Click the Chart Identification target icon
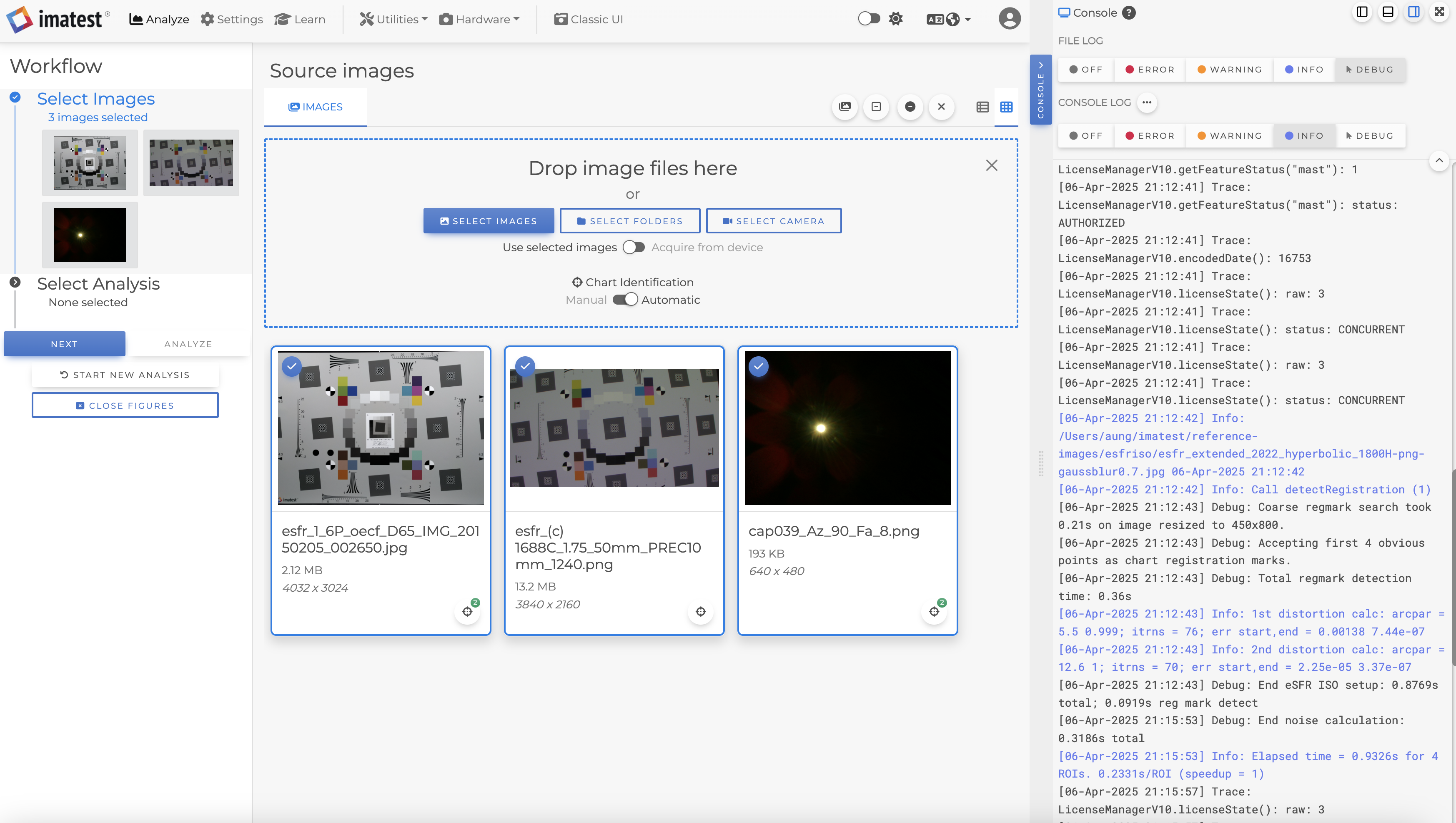This screenshot has width=1456, height=823. [577, 282]
